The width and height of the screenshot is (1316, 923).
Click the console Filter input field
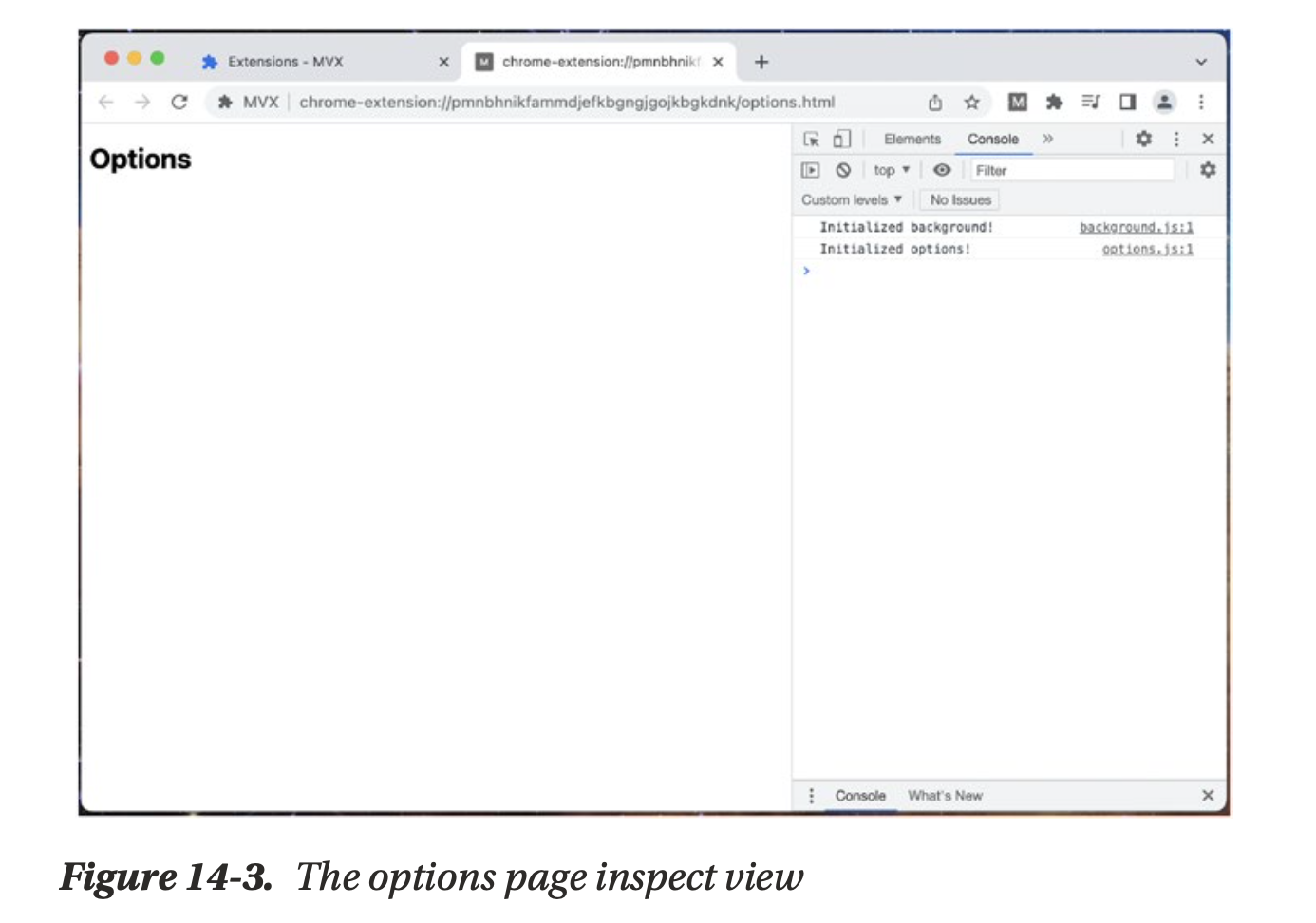[x=1073, y=170]
